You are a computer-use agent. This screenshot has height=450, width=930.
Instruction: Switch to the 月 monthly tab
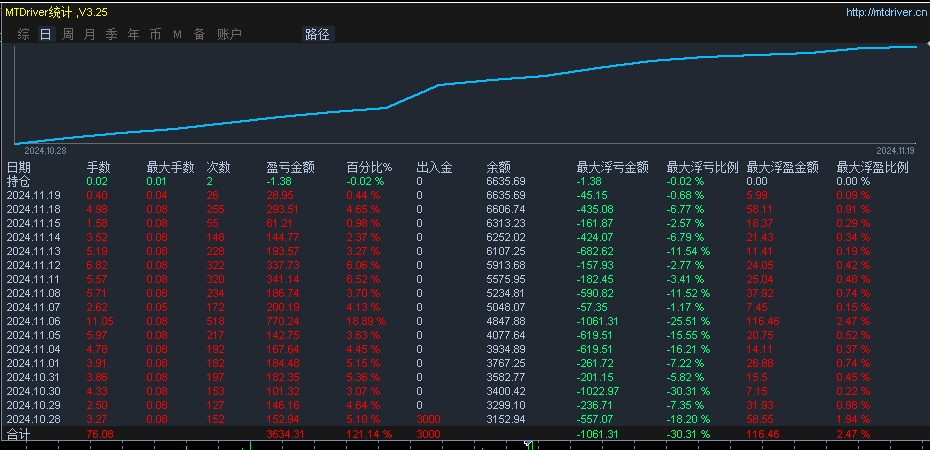tap(90, 34)
